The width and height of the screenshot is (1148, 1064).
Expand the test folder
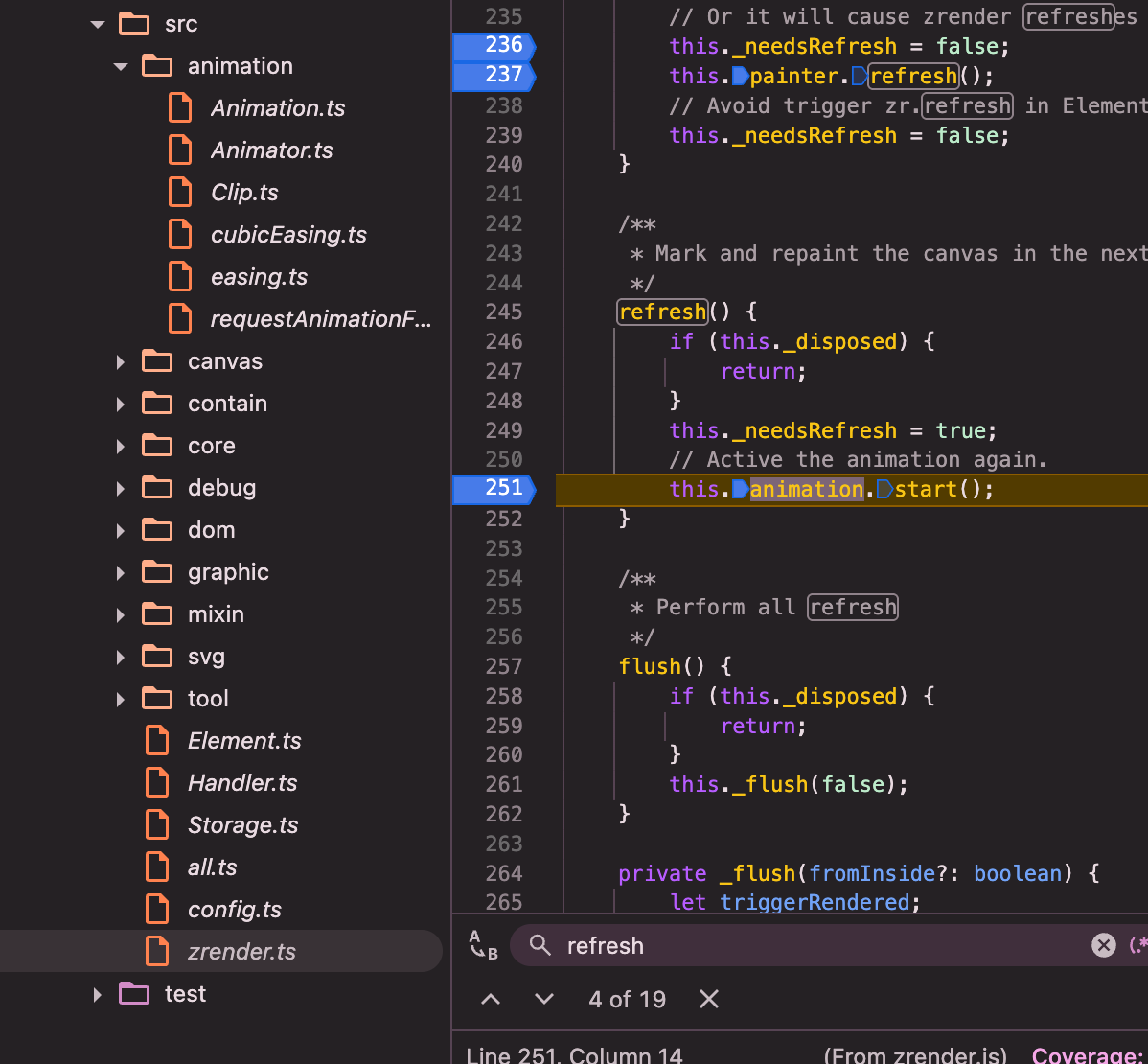(98, 994)
